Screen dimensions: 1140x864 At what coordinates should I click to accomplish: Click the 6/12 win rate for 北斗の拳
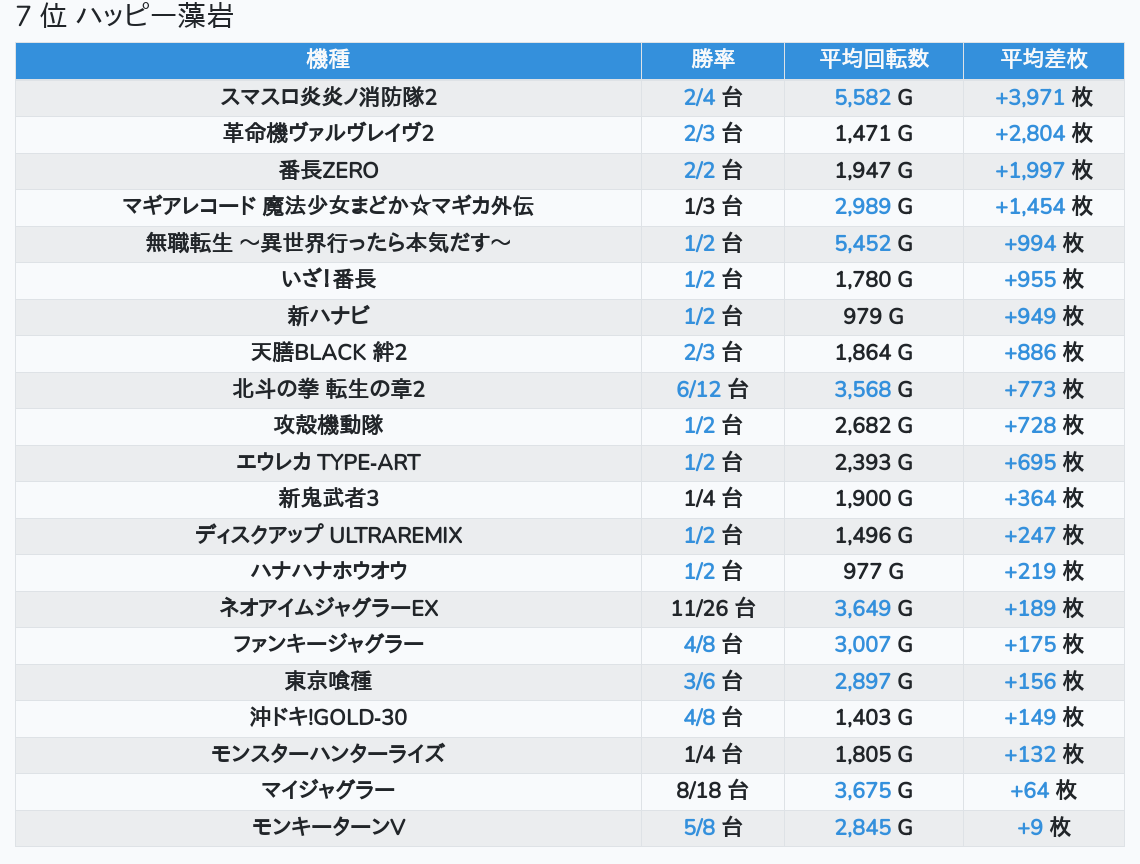coord(699,389)
